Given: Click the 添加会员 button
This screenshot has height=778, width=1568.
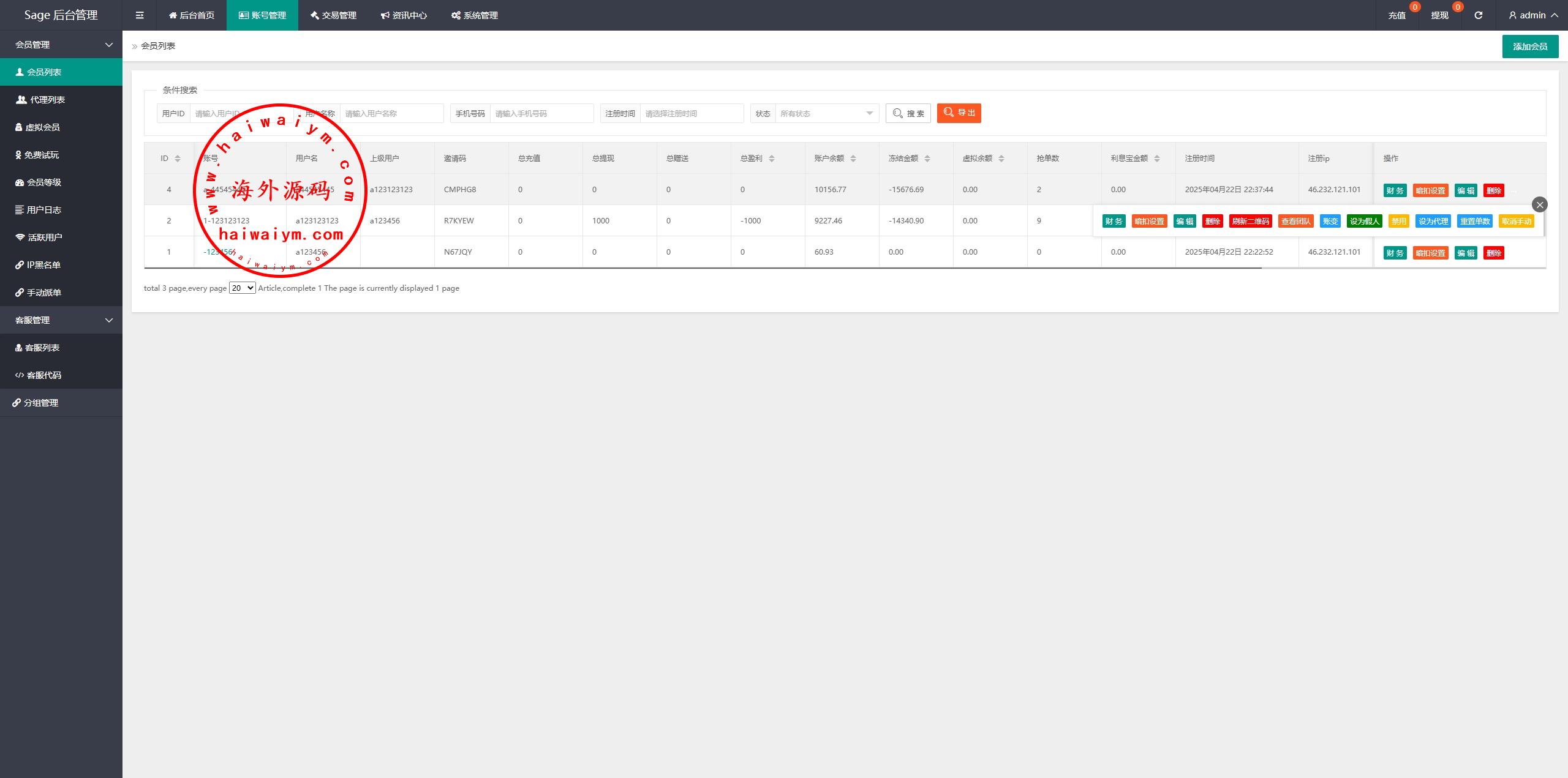Looking at the screenshot, I should coord(1529,47).
